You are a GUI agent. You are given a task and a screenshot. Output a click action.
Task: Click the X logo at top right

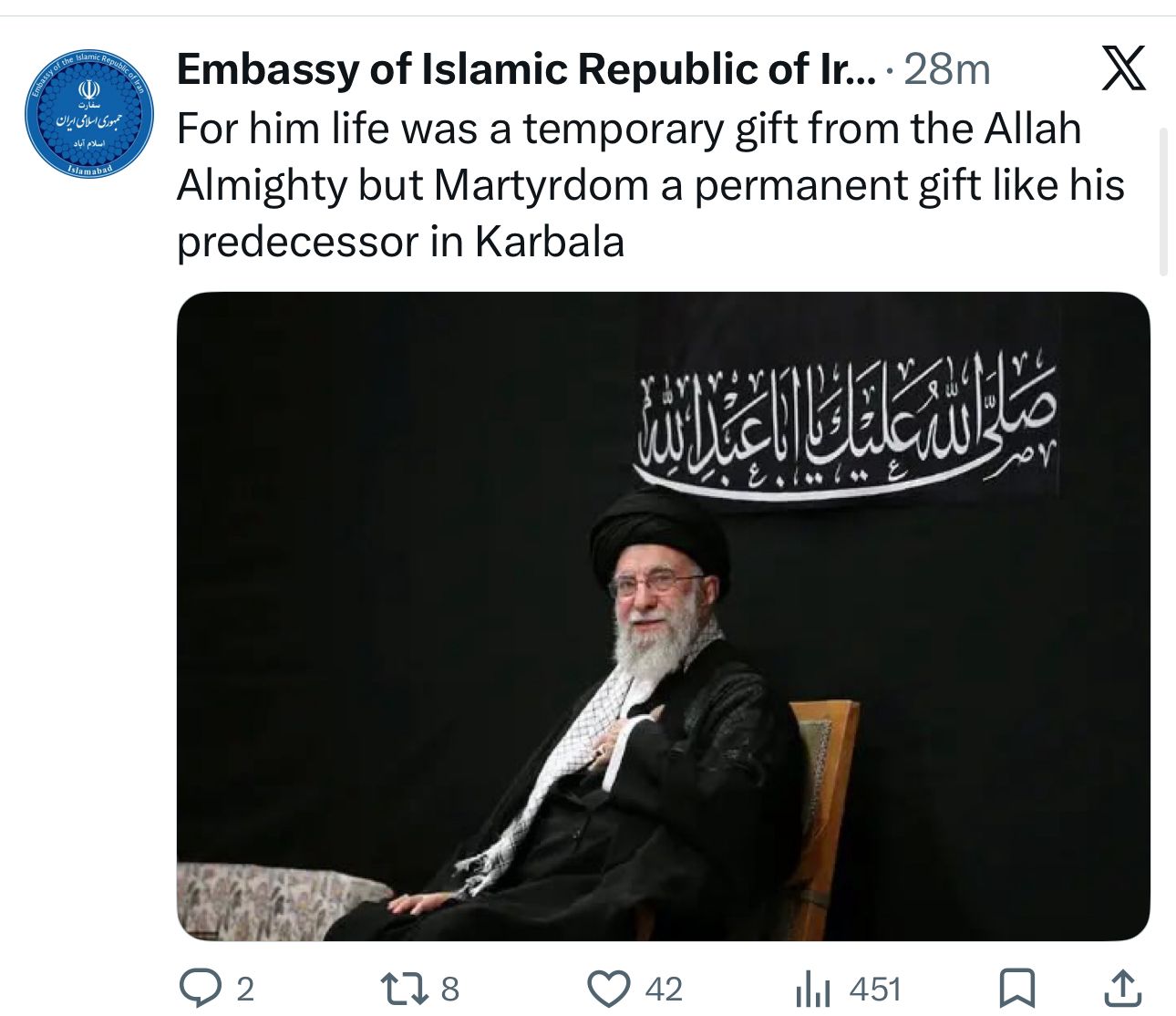coord(1123,70)
